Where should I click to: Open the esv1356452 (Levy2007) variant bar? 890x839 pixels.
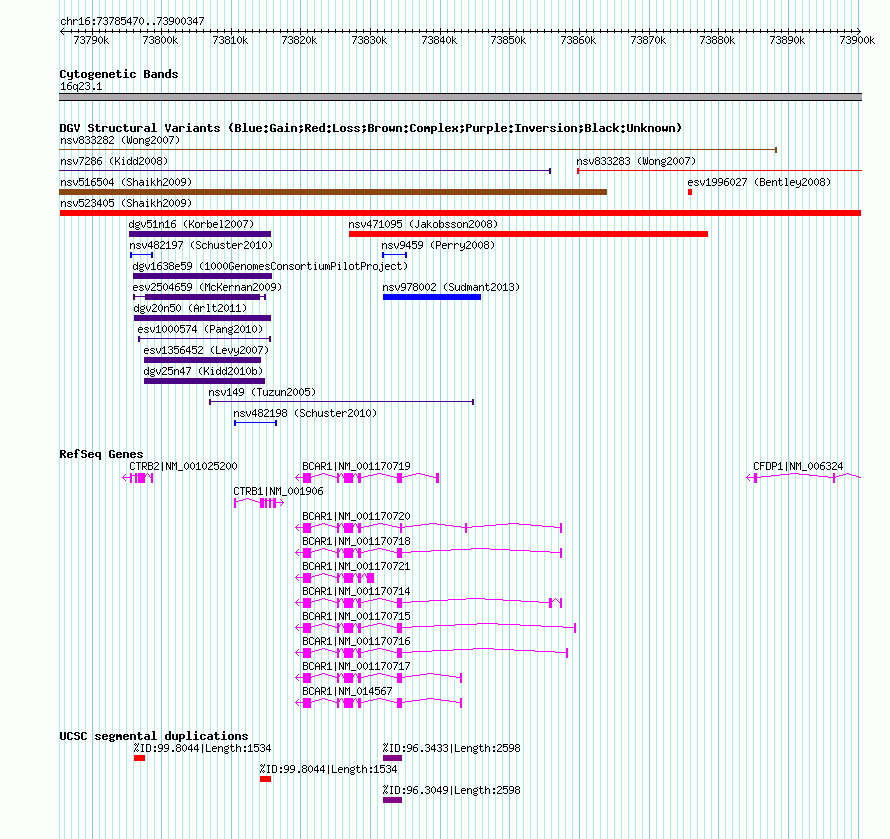click(x=202, y=360)
